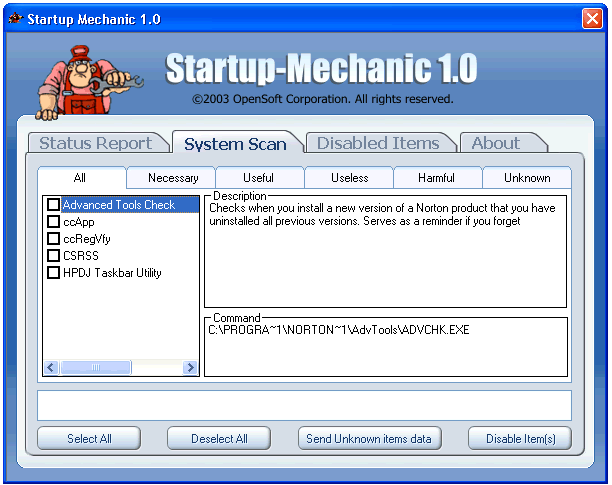
Task: Switch to the System Scan tab
Action: 237,144
